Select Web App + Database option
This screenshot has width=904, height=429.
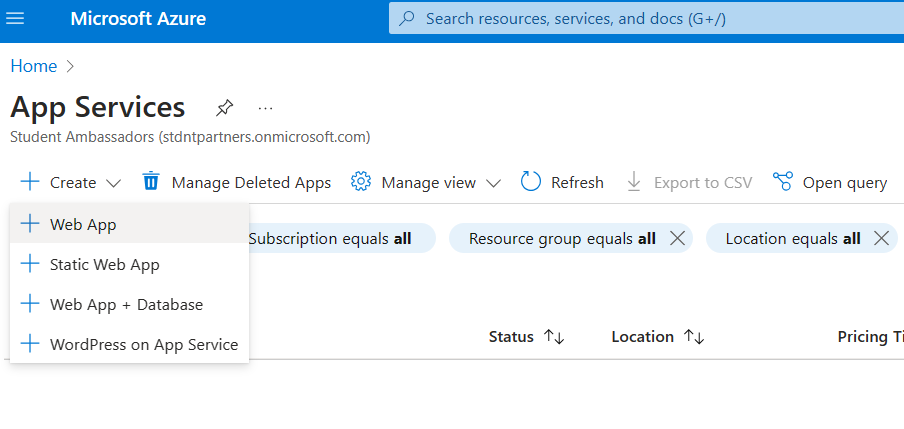[126, 304]
